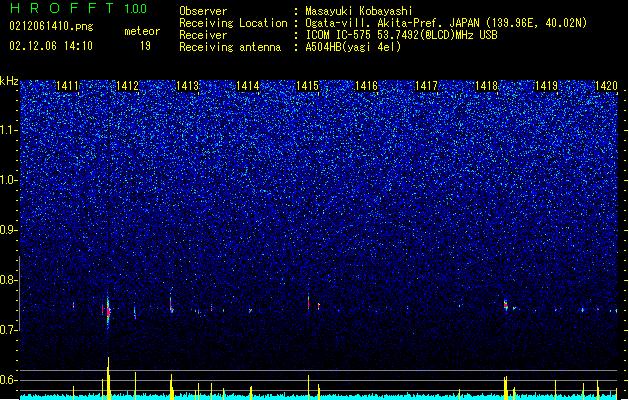The image size is (629, 400).
Task: Click the A504HB(yagi 4el) antenna text
Action: (353, 47)
